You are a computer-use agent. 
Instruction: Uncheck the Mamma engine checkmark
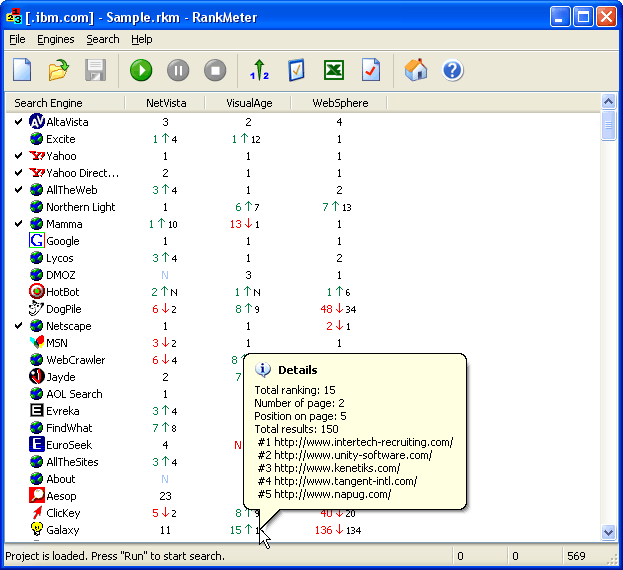coord(18,224)
